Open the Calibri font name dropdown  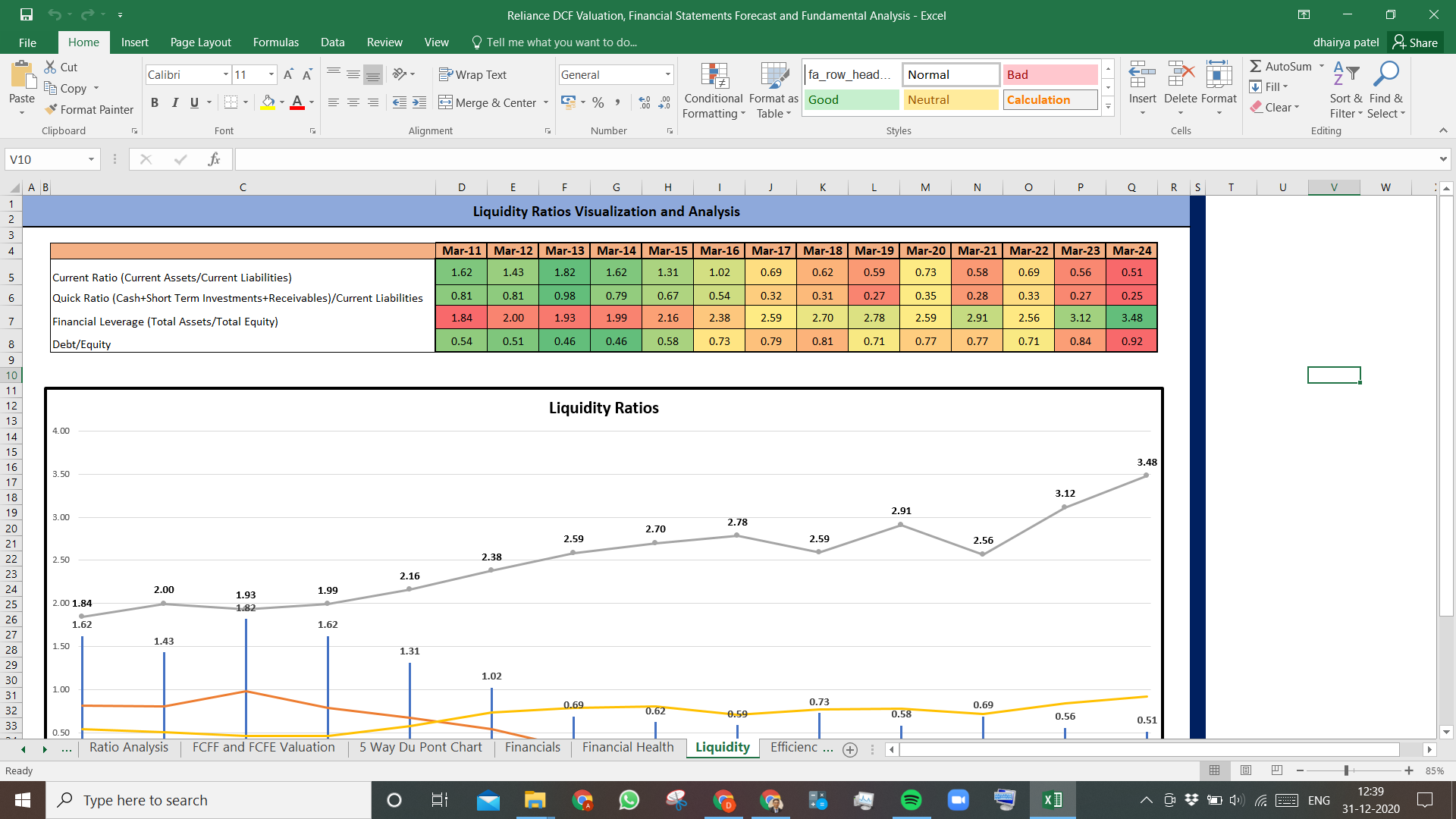225,74
